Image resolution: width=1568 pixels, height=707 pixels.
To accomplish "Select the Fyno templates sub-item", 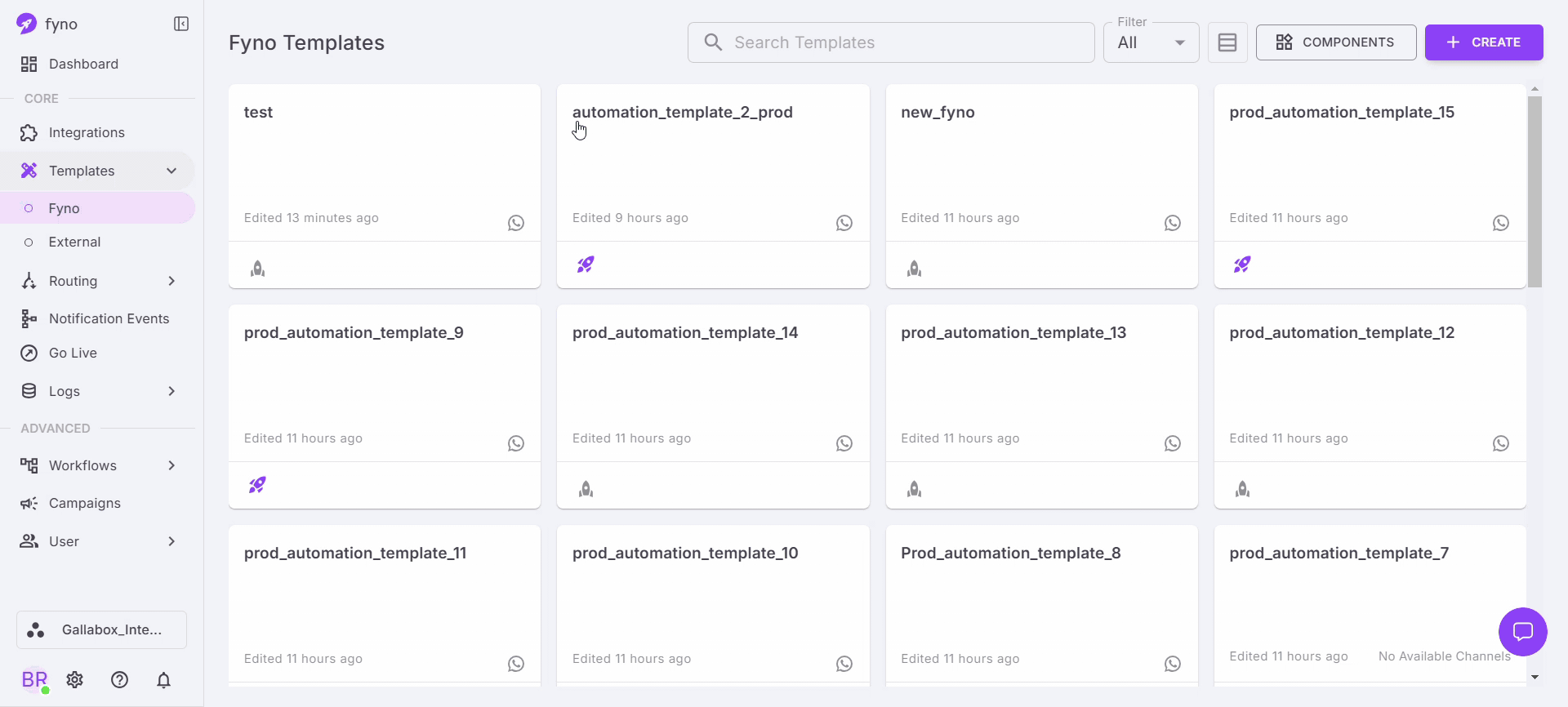I will click(64, 208).
